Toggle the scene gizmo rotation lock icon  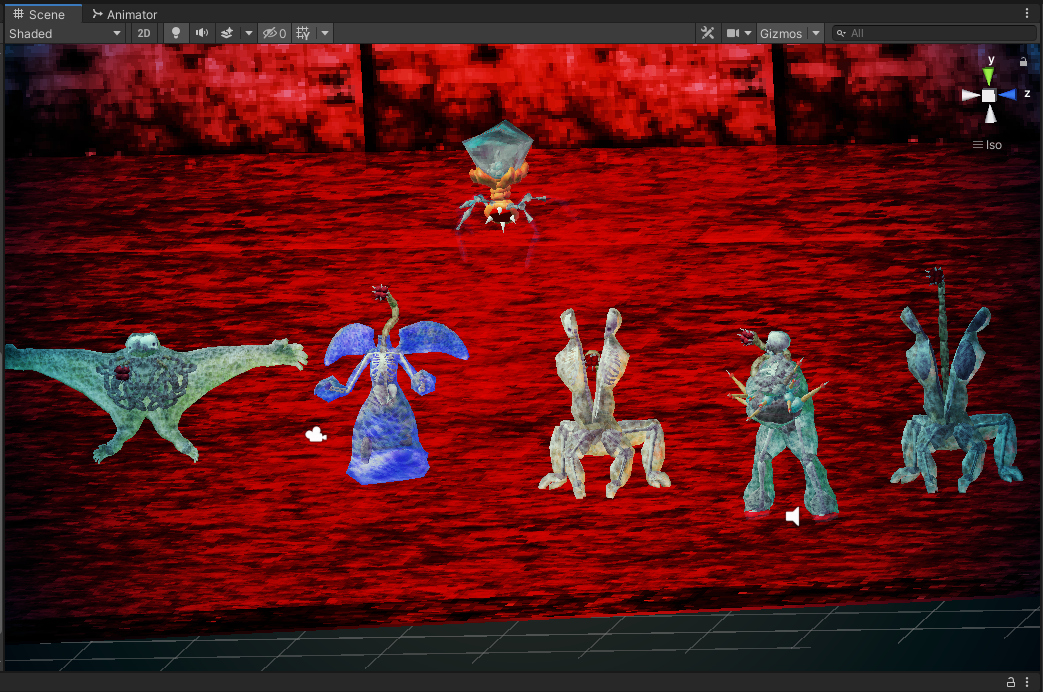[1023, 62]
